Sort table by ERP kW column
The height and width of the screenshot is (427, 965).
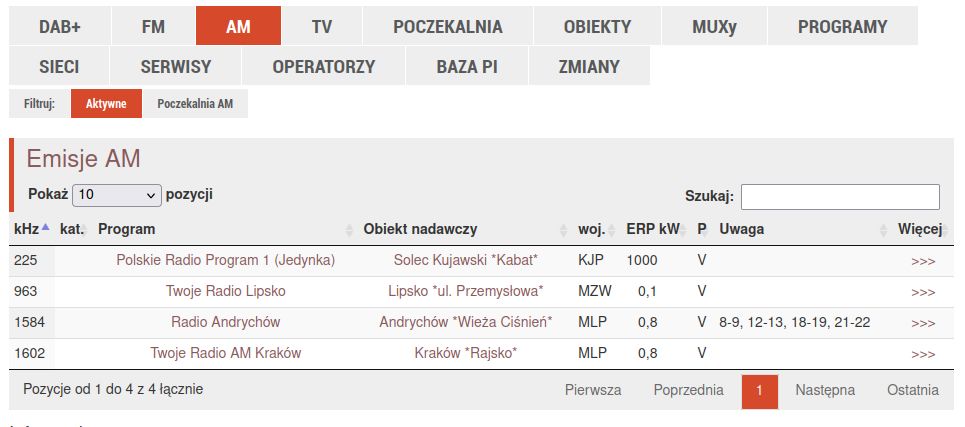click(x=652, y=229)
